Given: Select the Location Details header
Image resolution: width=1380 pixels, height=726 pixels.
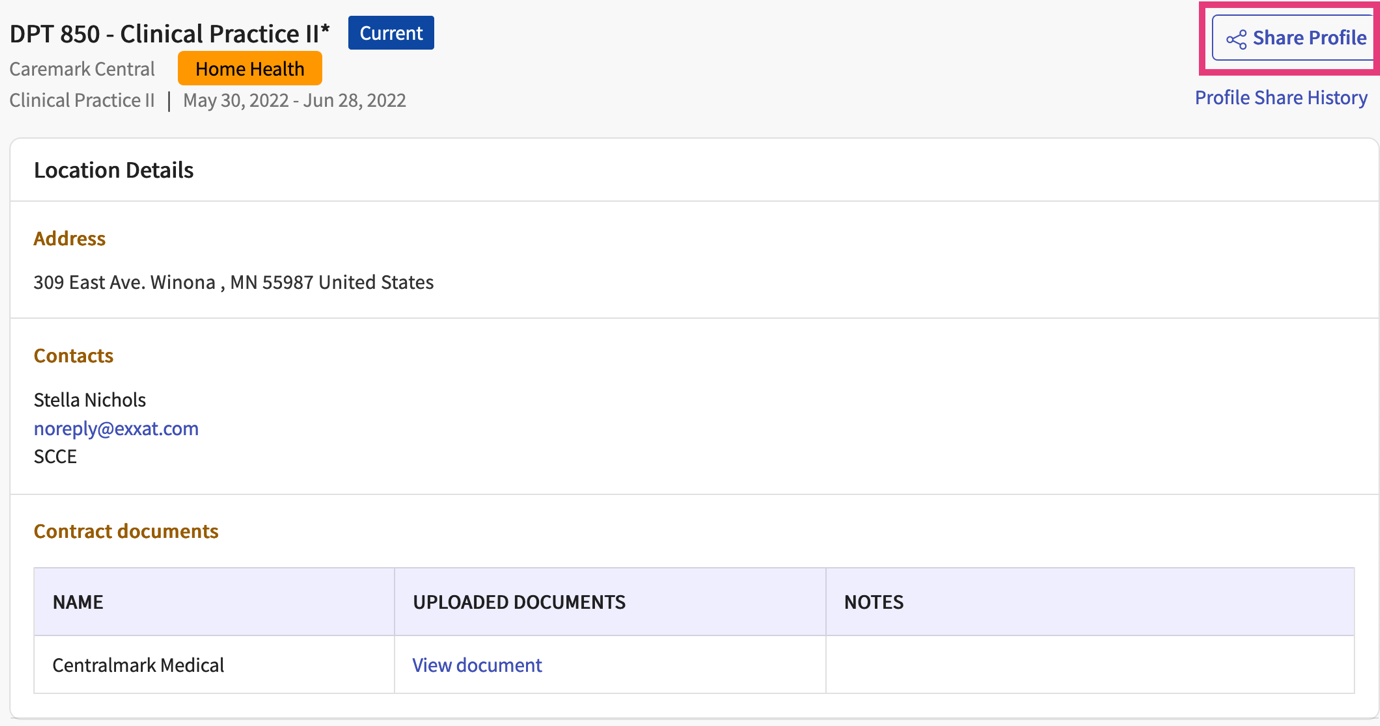Looking at the screenshot, I should point(113,169).
